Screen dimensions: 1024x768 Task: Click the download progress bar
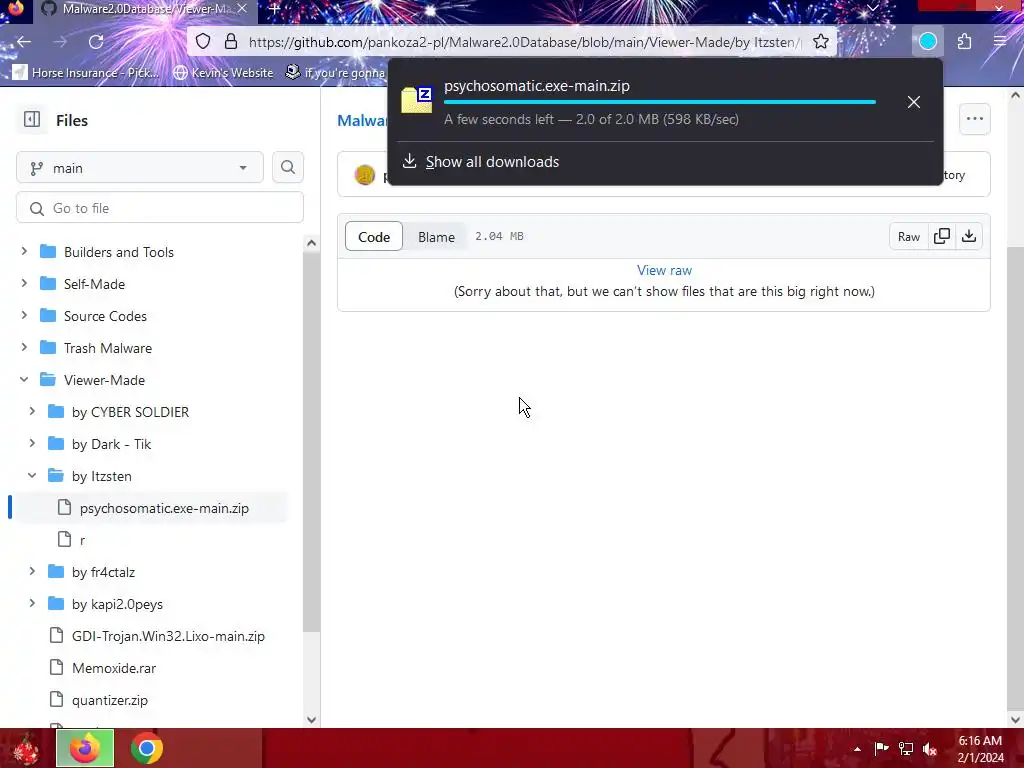point(660,102)
